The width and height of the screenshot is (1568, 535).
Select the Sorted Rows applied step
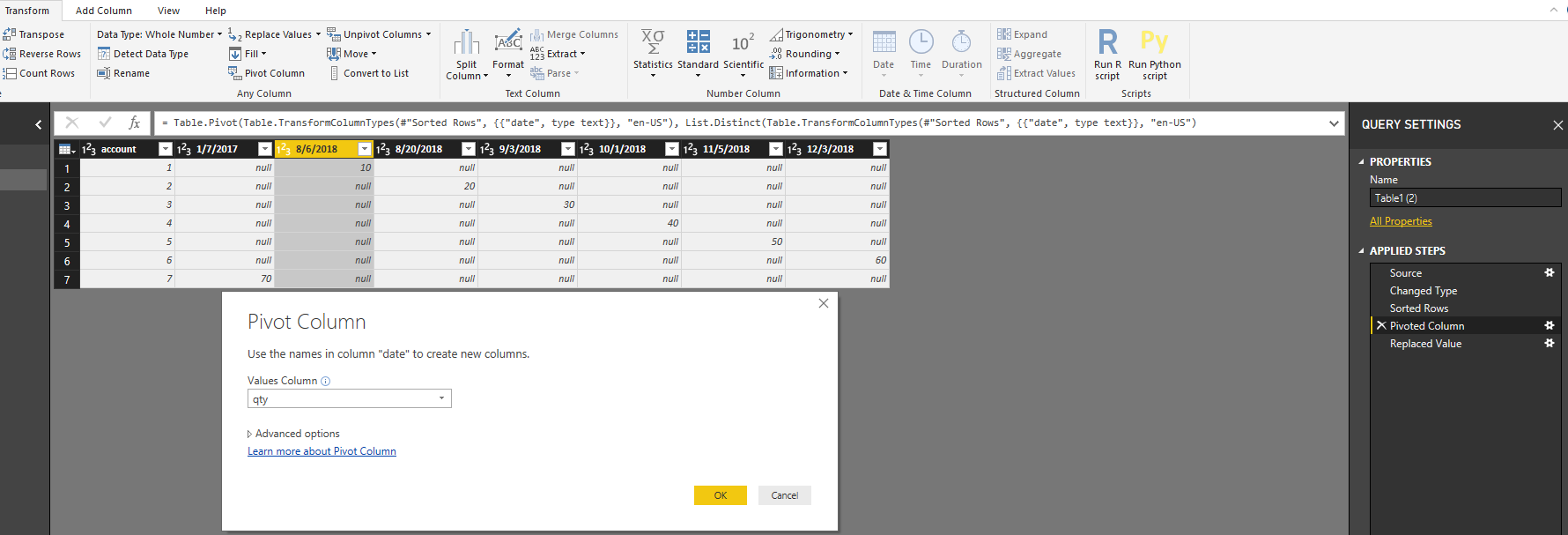(x=1419, y=308)
